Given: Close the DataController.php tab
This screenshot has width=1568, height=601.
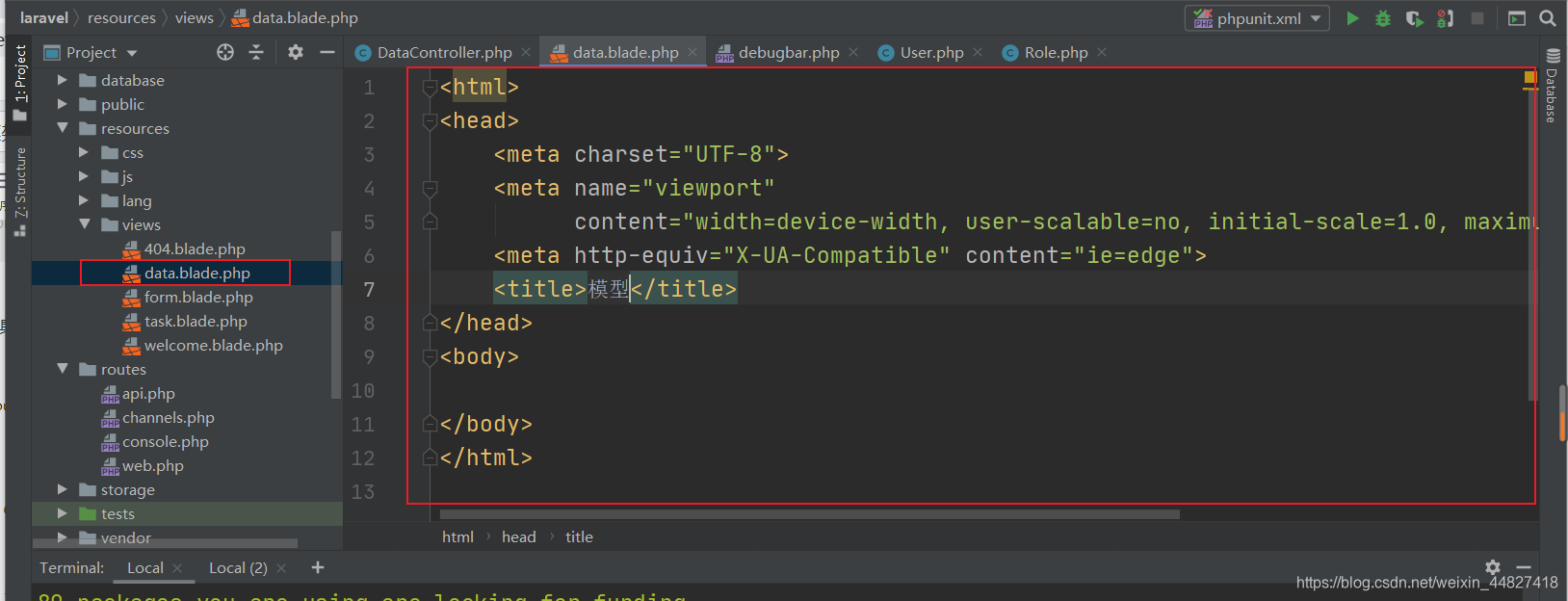Looking at the screenshot, I should point(526,52).
